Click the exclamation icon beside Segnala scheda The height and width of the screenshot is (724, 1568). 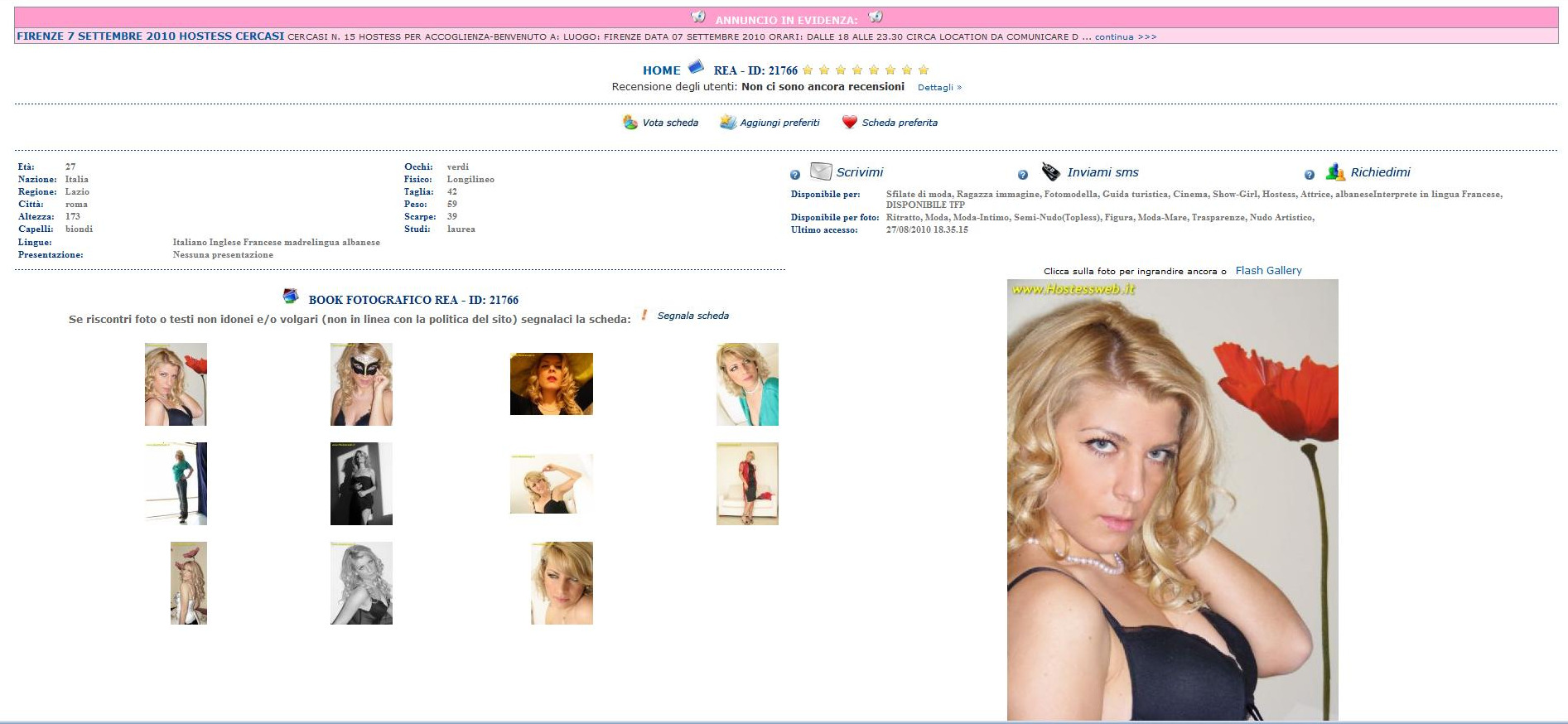(x=644, y=316)
